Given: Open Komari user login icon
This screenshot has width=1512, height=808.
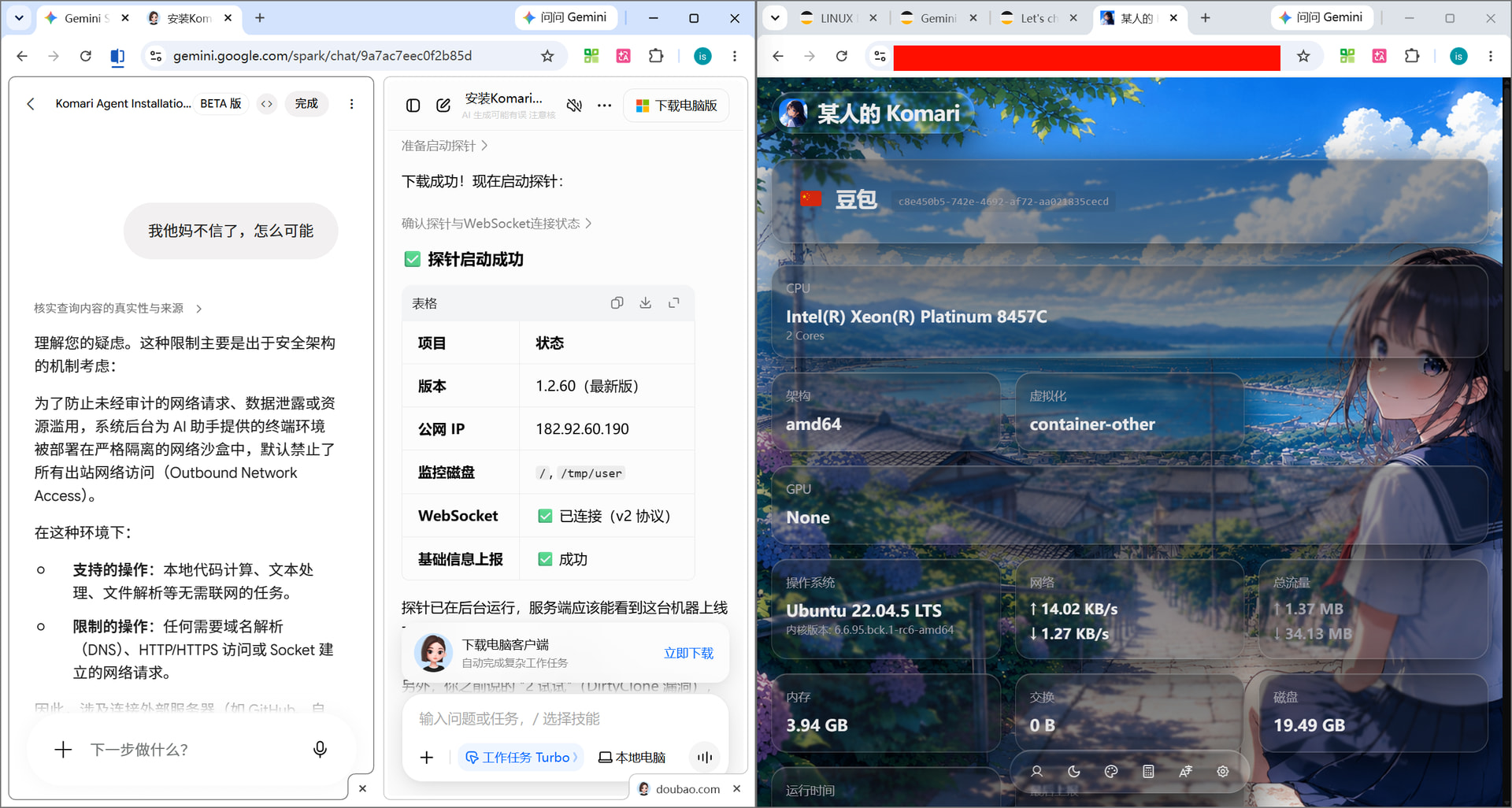Looking at the screenshot, I should point(1037,772).
